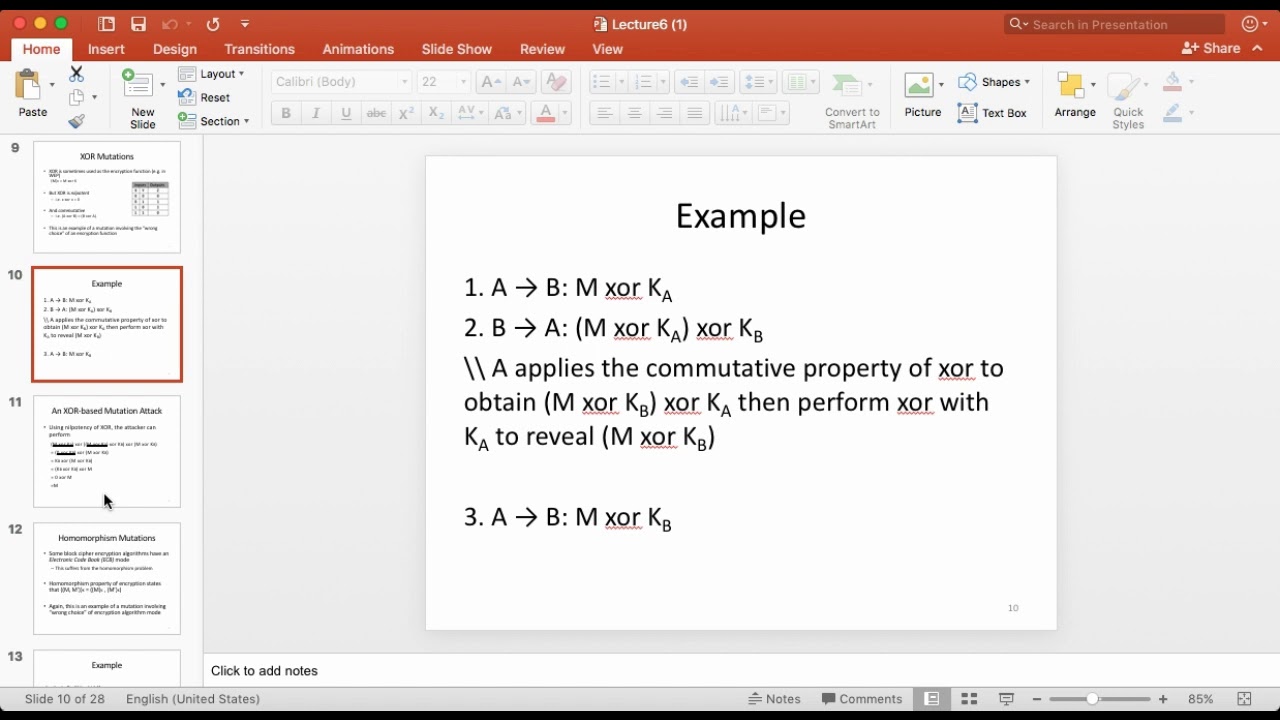The image size is (1280, 720).
Task: Click the shape fill color bucket
Action: click(x=1173, y=82)
